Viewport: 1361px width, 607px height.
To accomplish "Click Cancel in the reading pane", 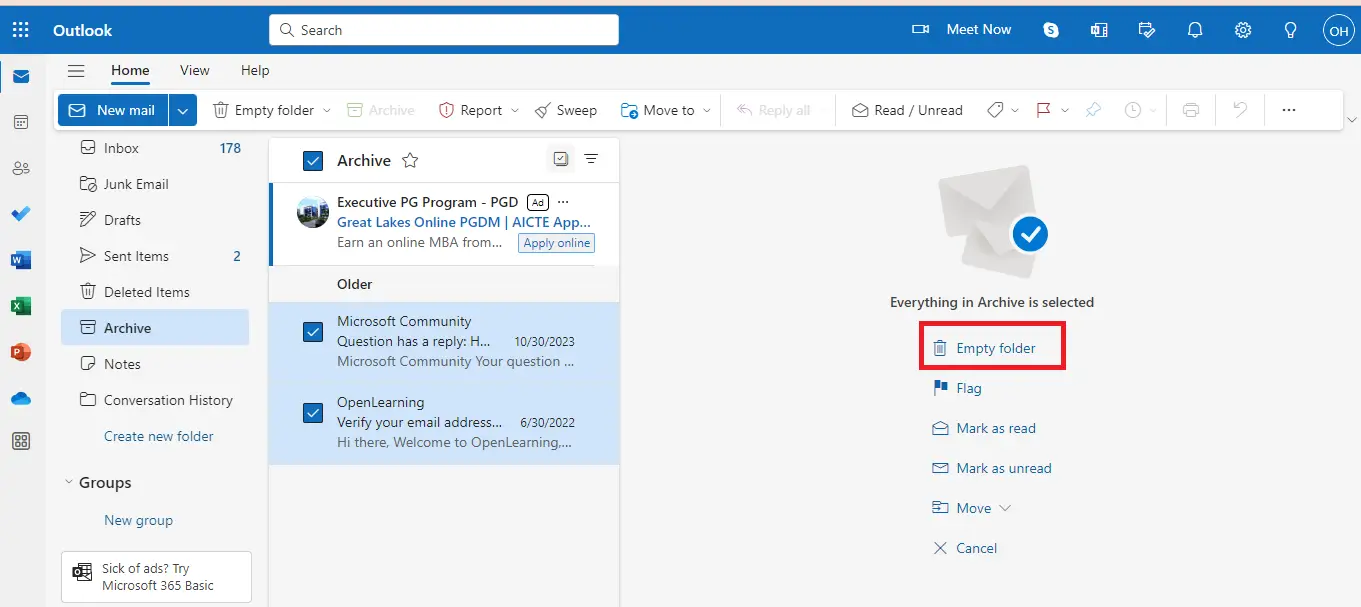I will pyautogui.click(x=965, y=548).
